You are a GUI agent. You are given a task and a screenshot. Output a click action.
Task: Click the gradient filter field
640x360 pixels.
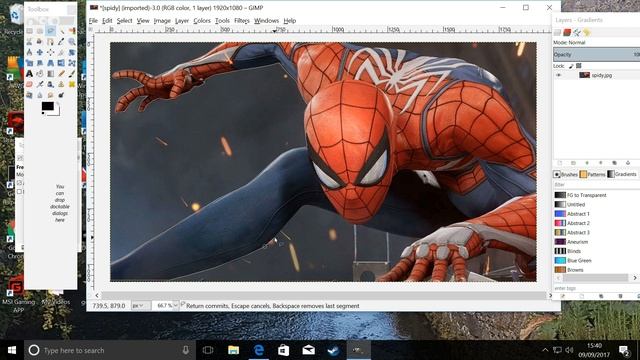596,185
